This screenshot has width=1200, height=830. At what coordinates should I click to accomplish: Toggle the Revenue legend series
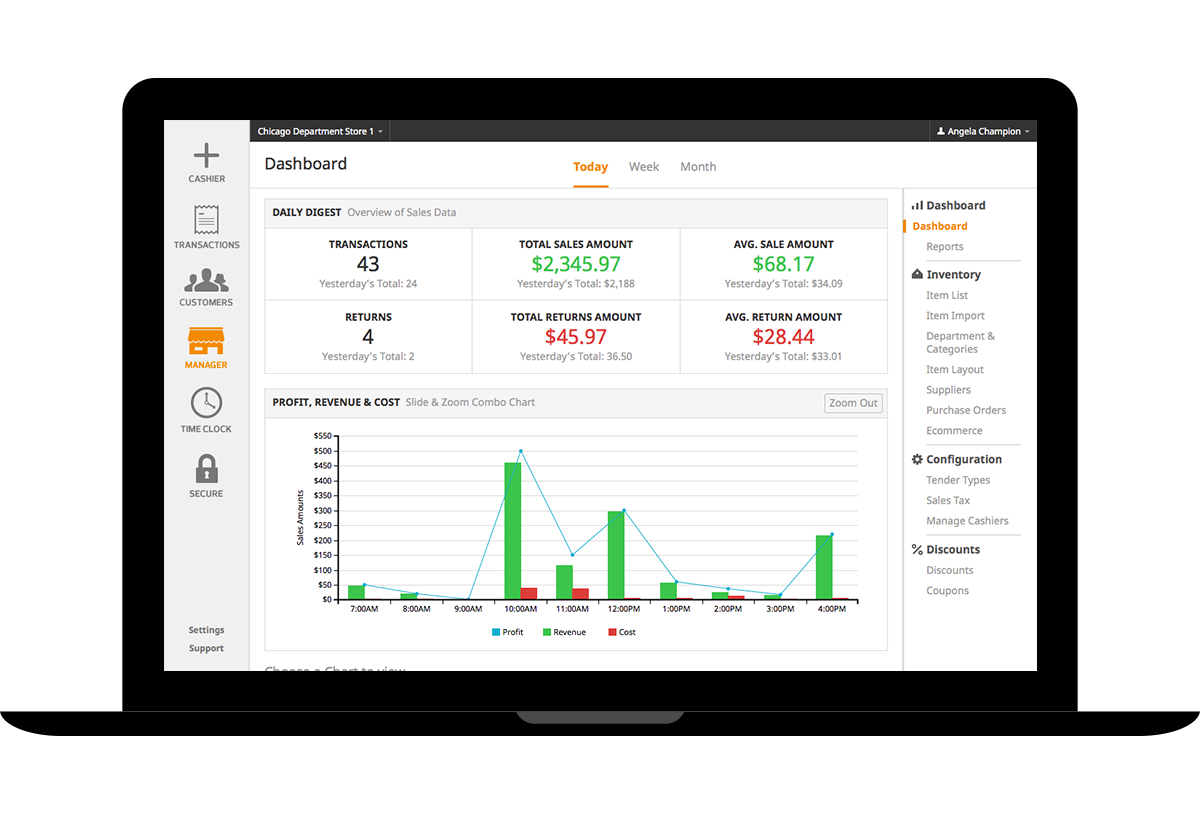(x=564, y=632)
